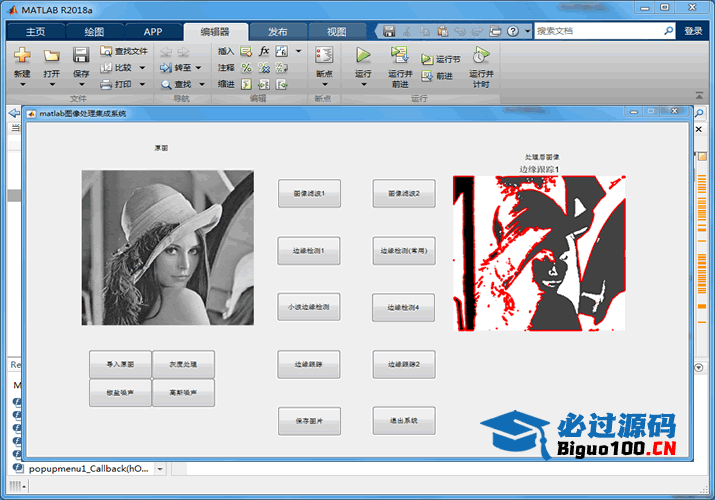This screenshot has height=500, width=715.
Task: Click the 新建 (New) file icon
Action: 22,56
